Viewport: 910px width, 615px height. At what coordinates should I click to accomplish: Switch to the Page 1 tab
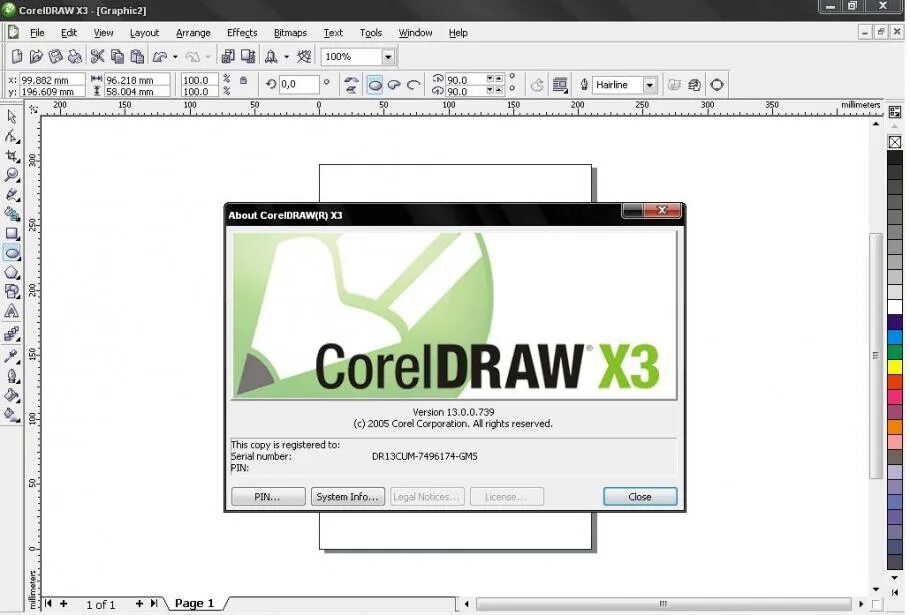coord(194,603)
